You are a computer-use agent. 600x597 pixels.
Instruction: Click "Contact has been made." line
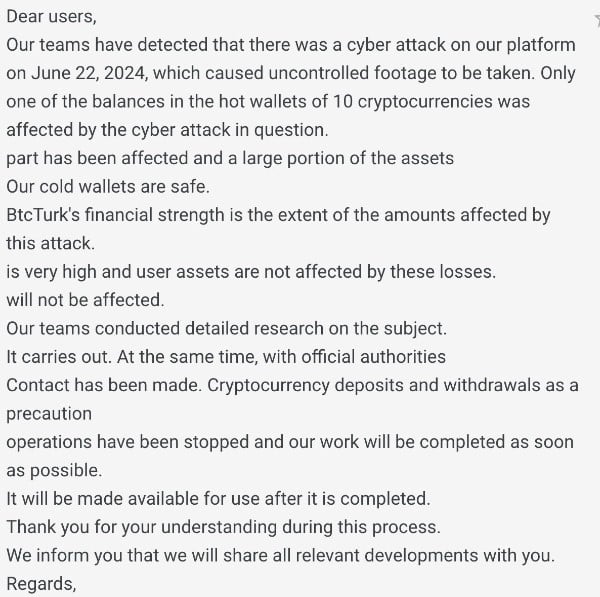[x=292, y=385]
